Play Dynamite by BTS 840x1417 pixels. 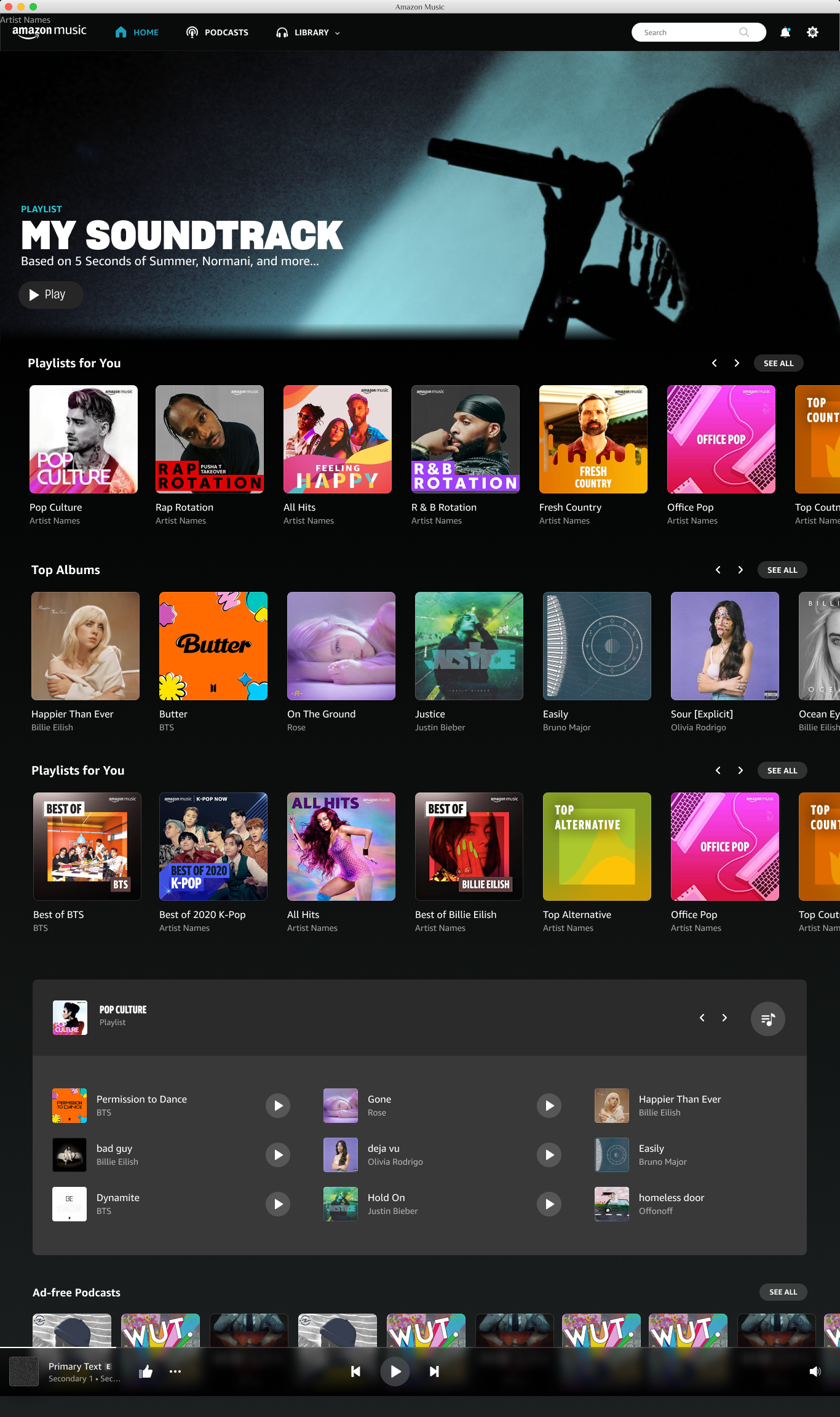coord(278,1204)
